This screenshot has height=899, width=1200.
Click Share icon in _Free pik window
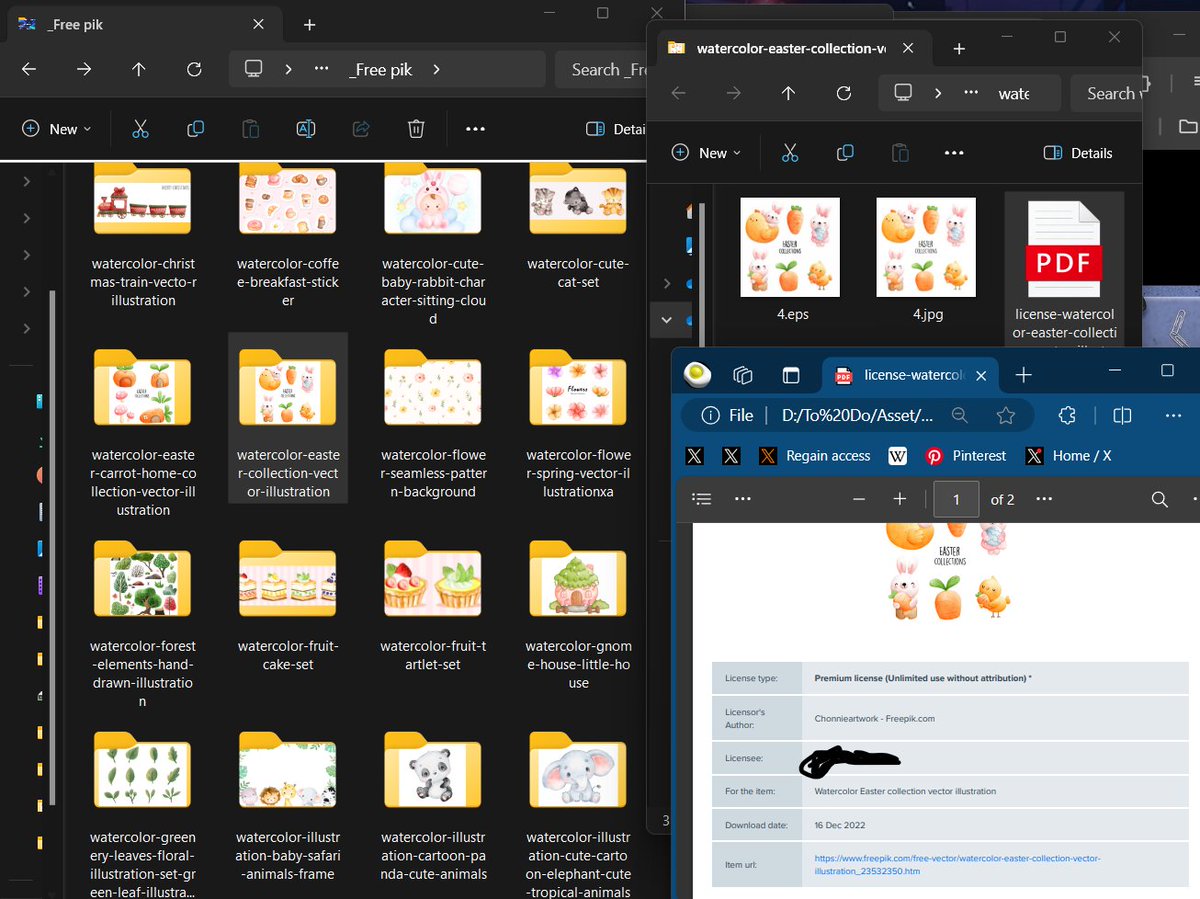tap(361, 129)
